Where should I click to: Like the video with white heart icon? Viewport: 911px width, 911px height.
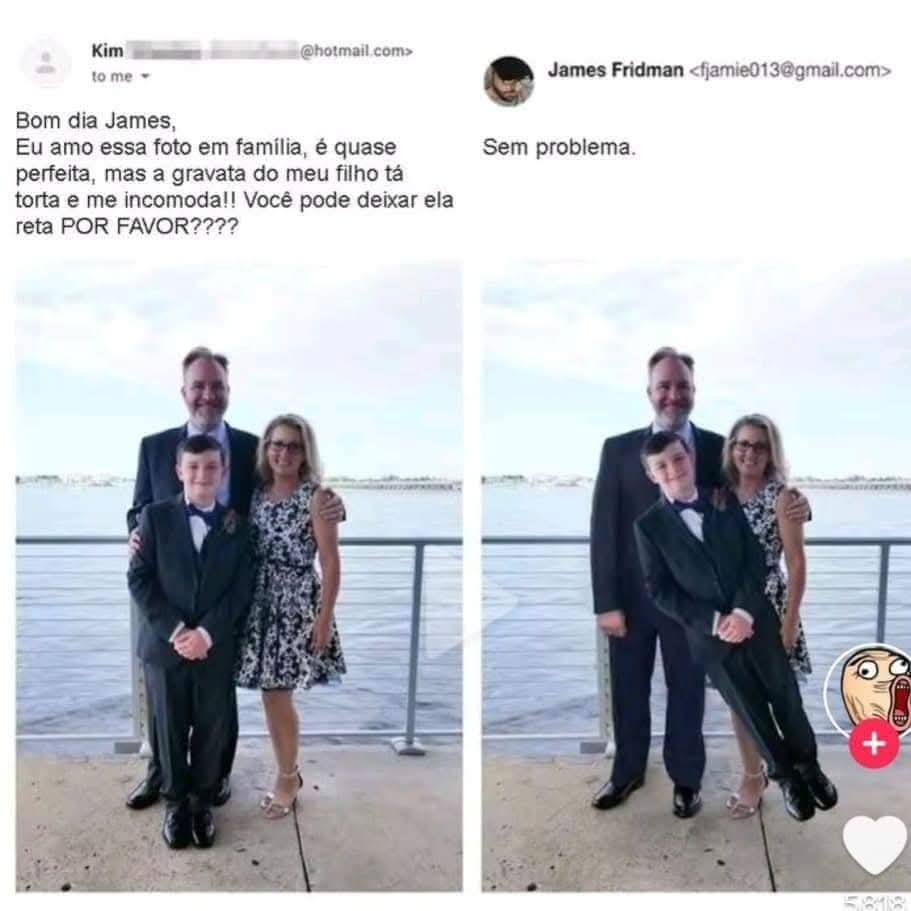point(874,845)
